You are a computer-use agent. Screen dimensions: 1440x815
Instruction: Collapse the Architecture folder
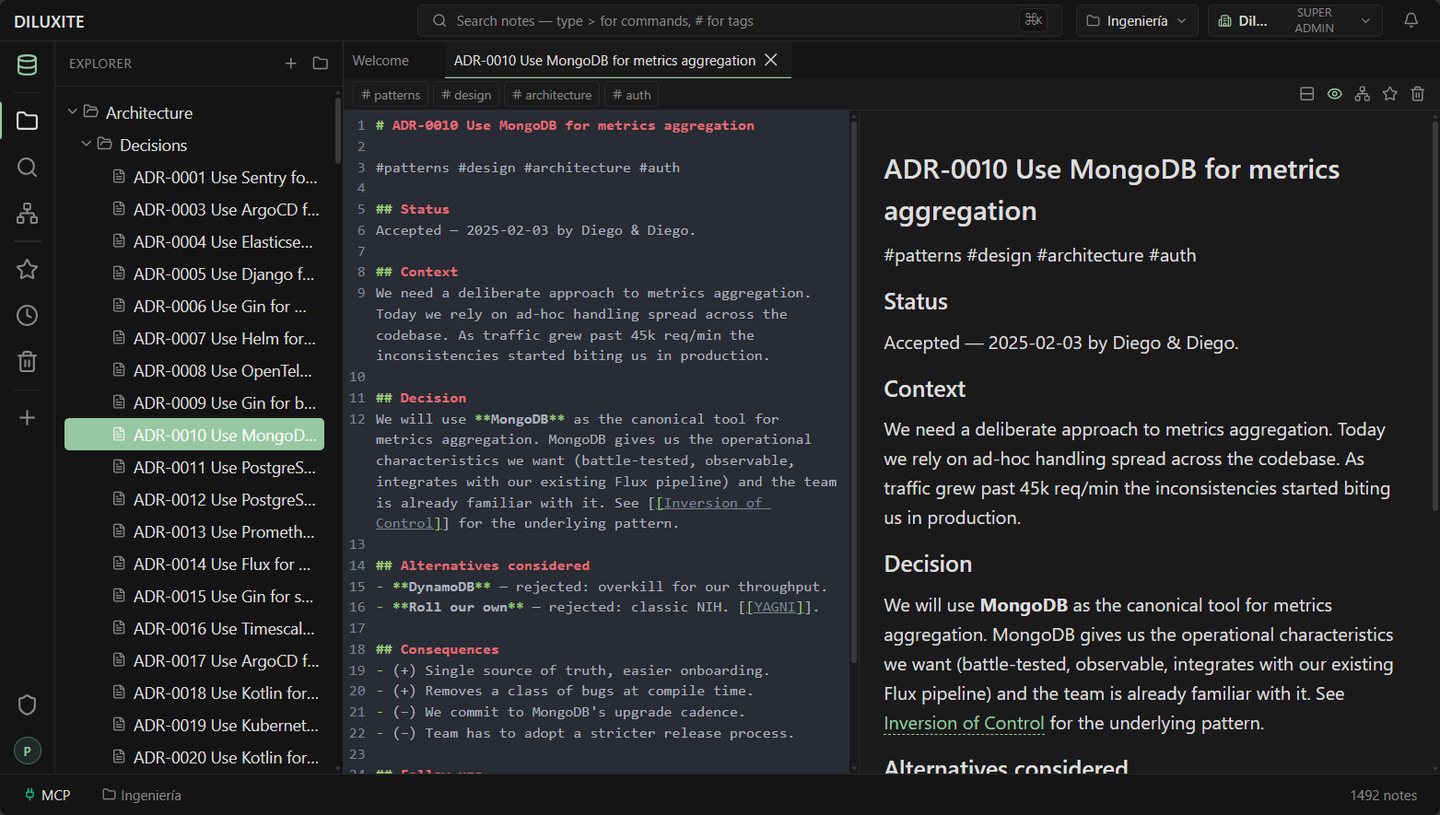(x=72, y=112)
